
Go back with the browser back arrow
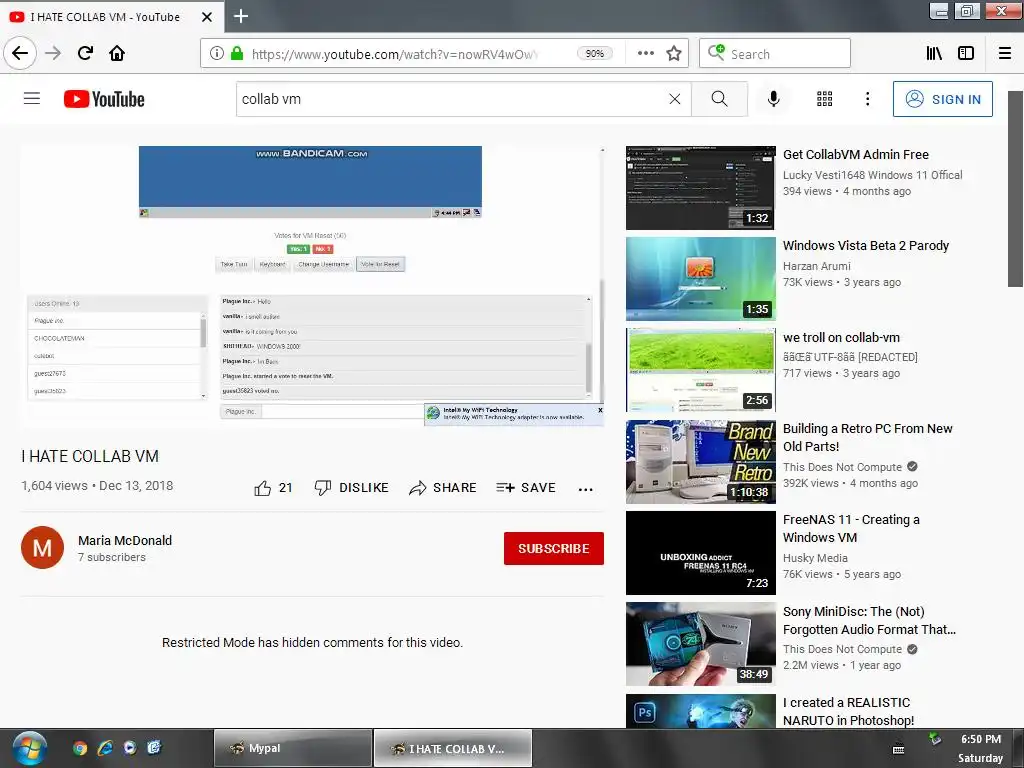[x=20, y=53]
